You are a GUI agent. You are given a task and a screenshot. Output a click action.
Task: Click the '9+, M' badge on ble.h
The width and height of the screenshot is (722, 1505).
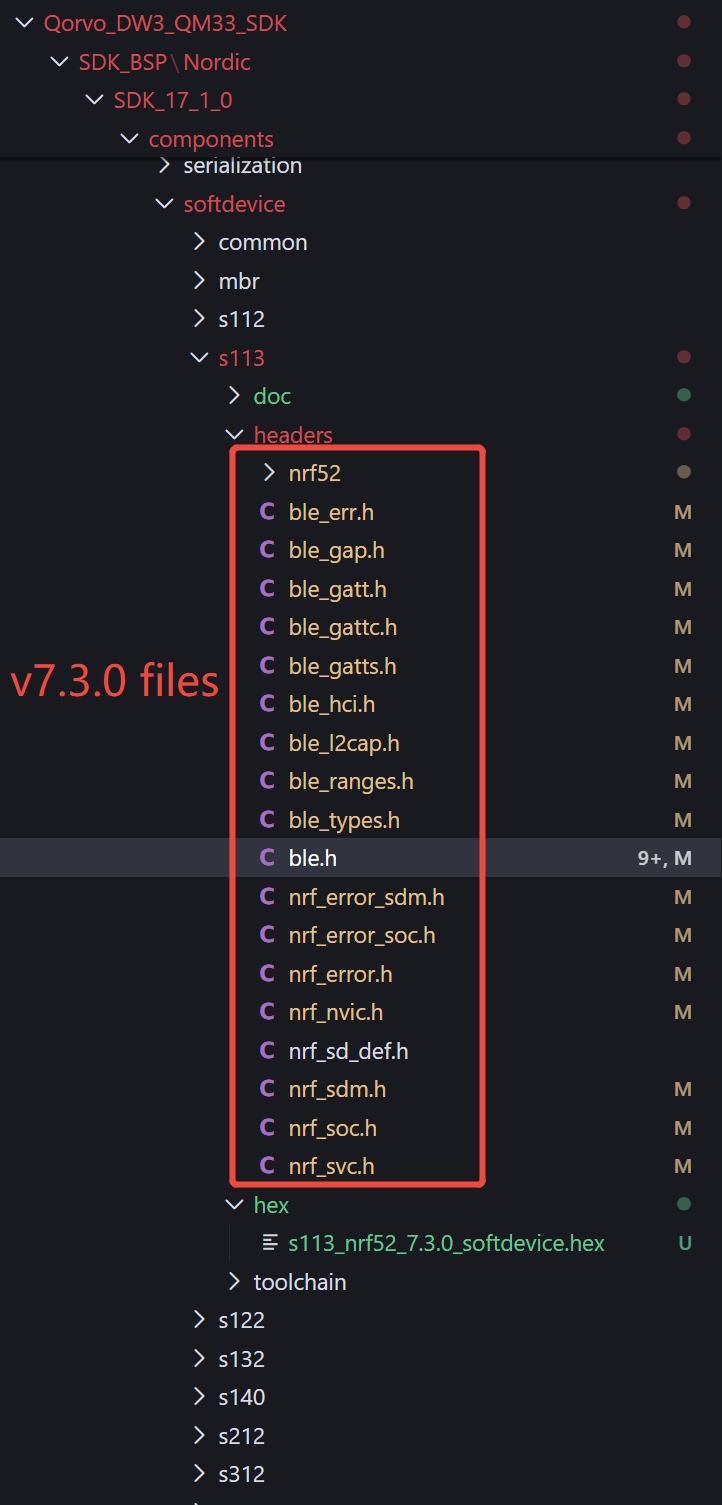click(x=665, y=858)
